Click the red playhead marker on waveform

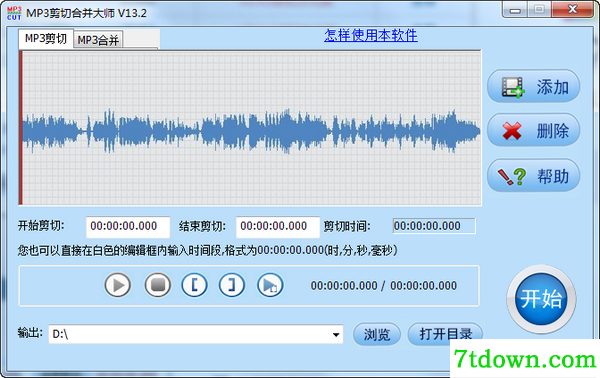pyautogui.click(x=21, y=128)
